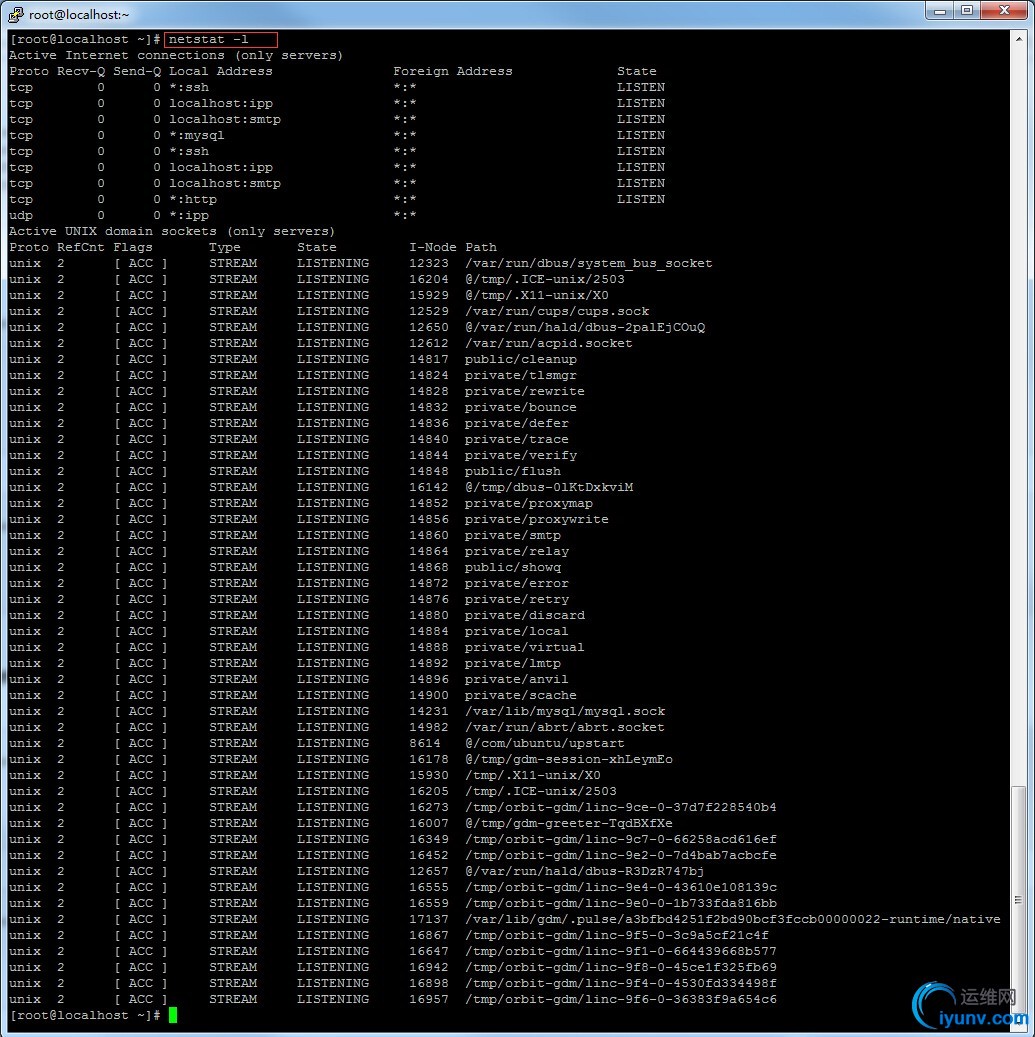Image resolution: width=1035 pixels, height=1037 pixels.
Task: Click the '@/var/run/hald/dbus-R3DzR747bj' path
Action: pyautogui.click(x=585, y=871)
